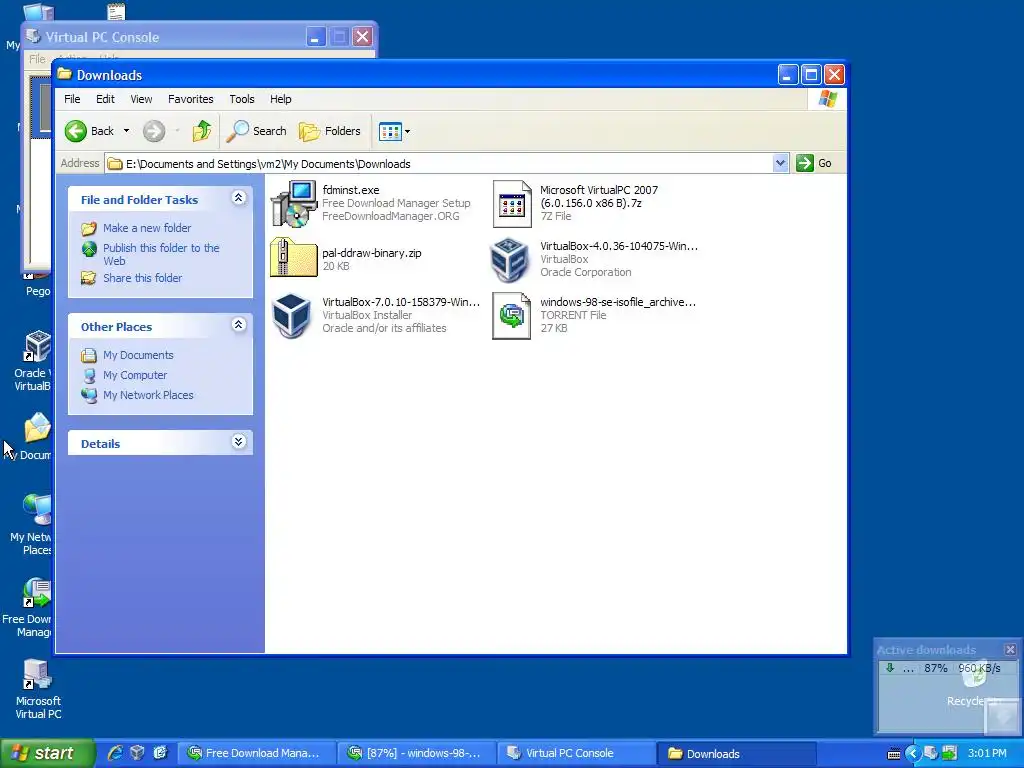Open the Views dropdown arrow
1024x768 pixels.
(x=408, y=131)
